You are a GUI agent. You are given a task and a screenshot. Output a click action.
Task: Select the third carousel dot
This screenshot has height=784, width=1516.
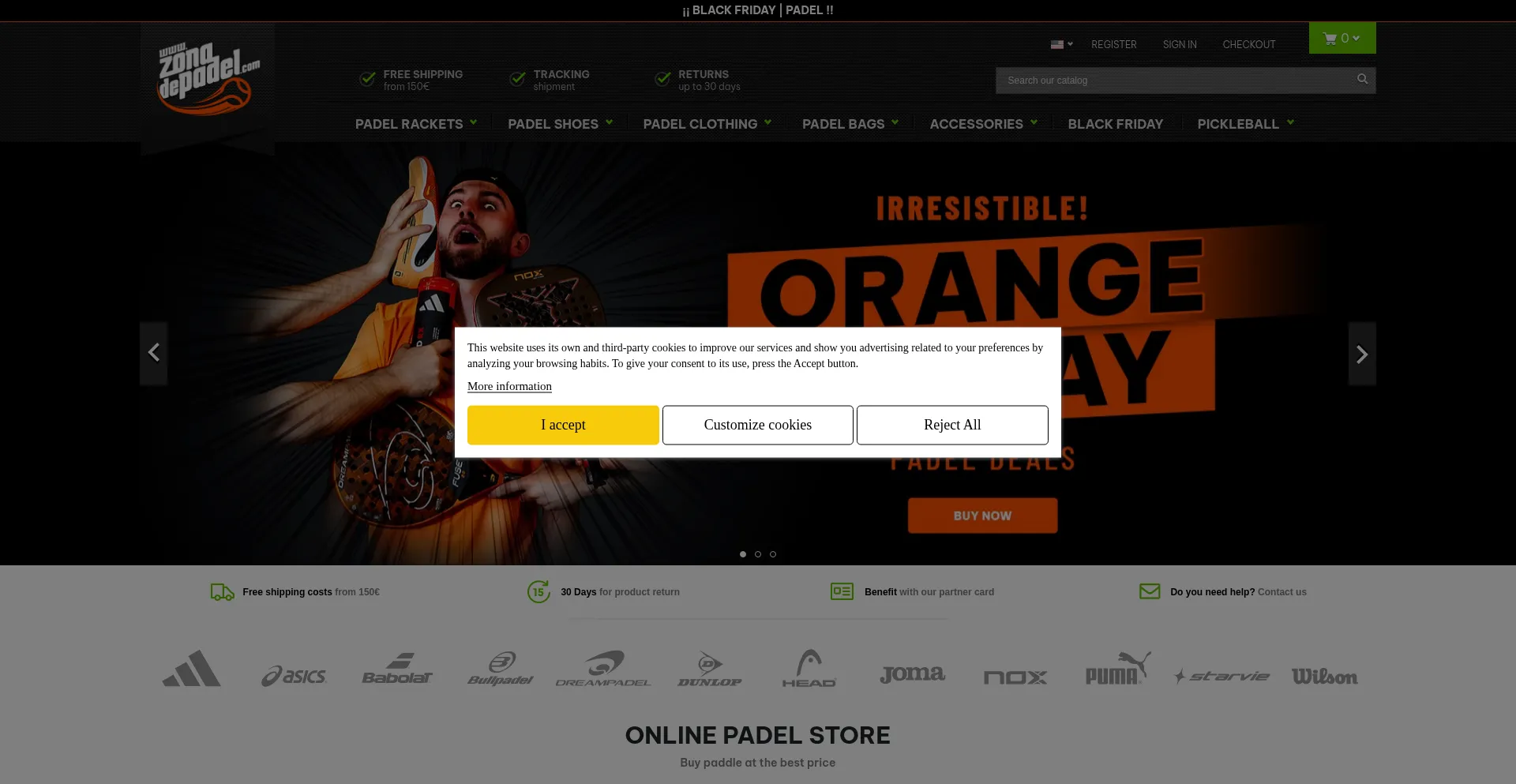773,554
